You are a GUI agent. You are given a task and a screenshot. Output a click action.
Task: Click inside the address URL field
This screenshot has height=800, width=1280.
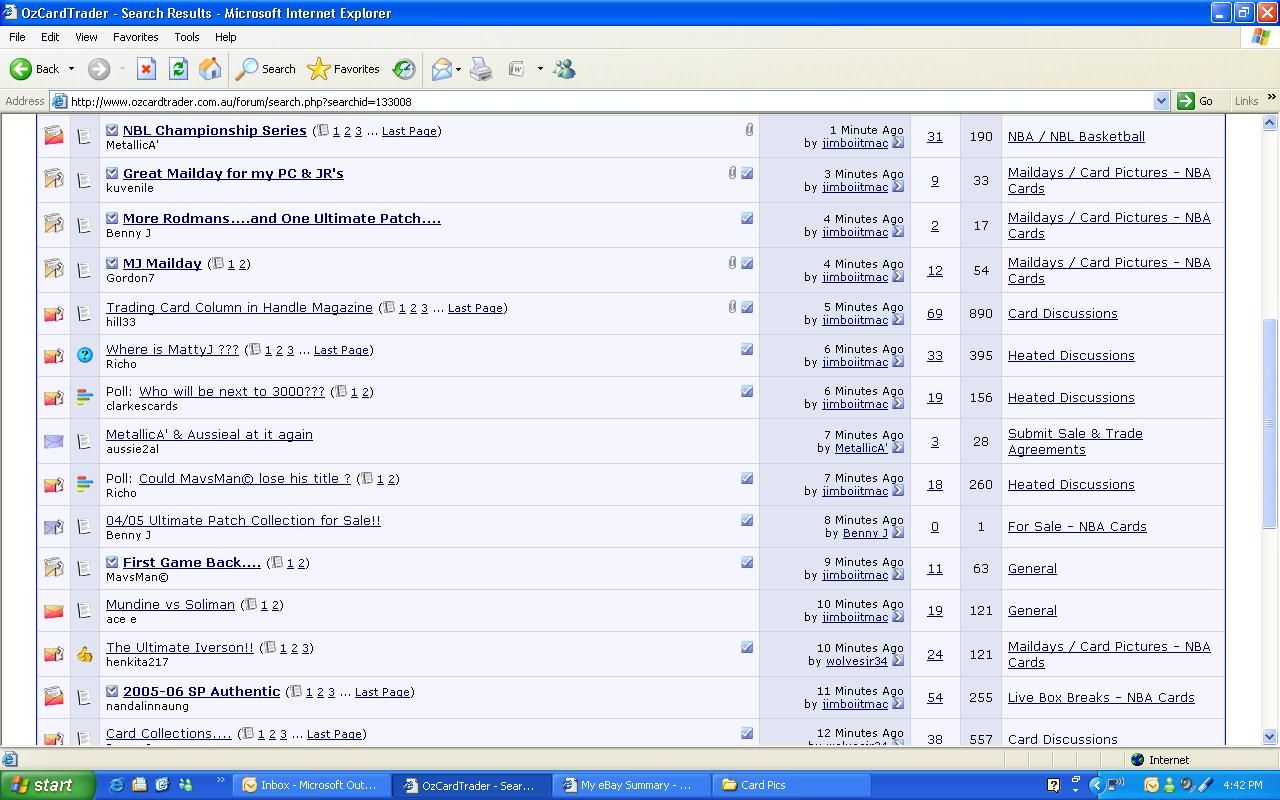[x=610, y=101]
